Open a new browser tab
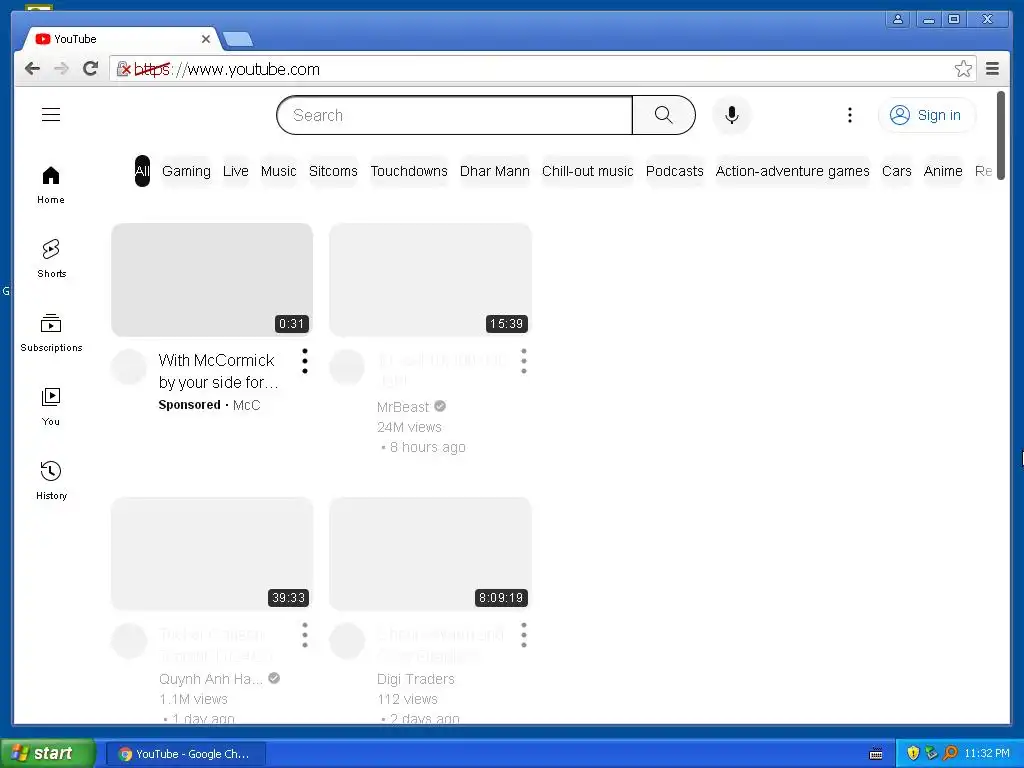This screenshot has width=1024, height=768. coord(238,40)
